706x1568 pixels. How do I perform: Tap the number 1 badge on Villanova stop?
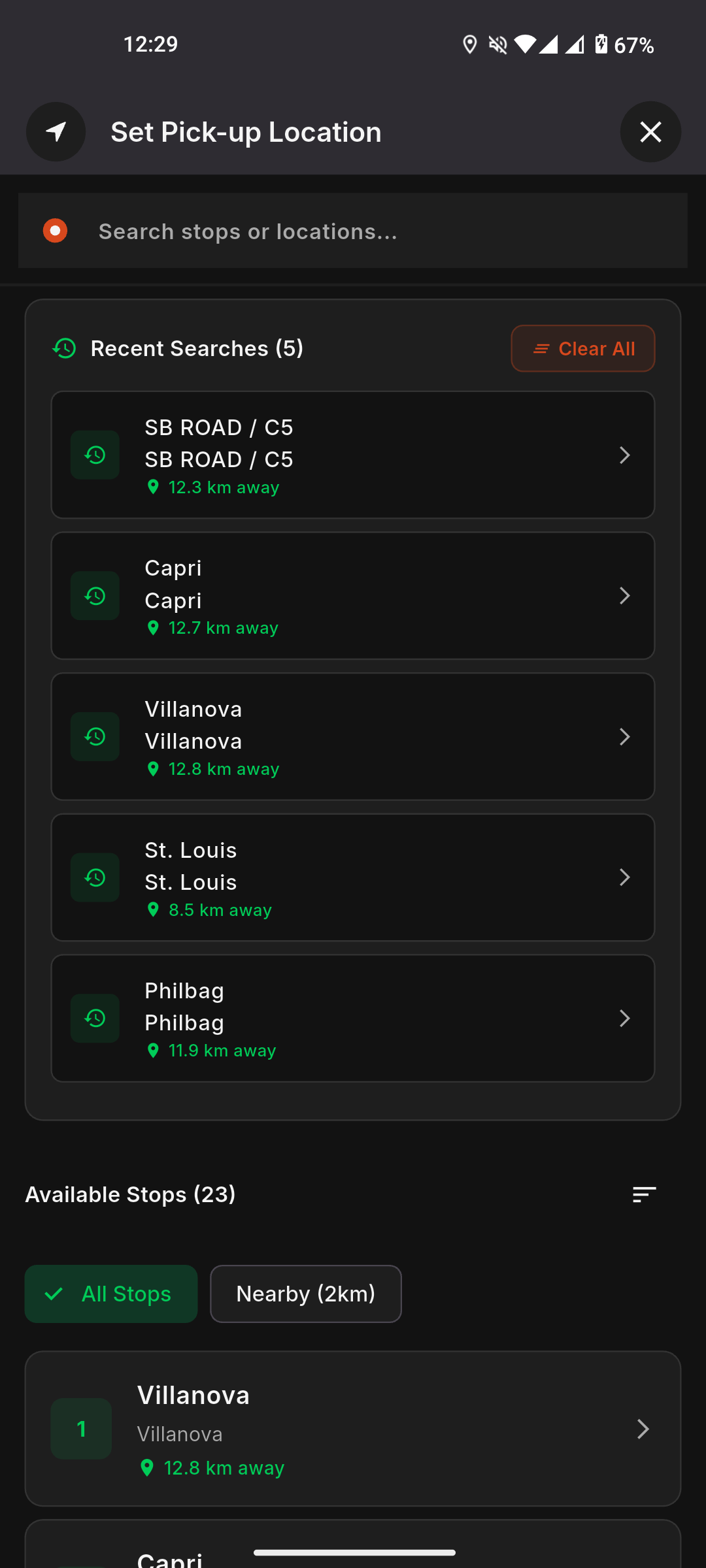click(81, 1429)
